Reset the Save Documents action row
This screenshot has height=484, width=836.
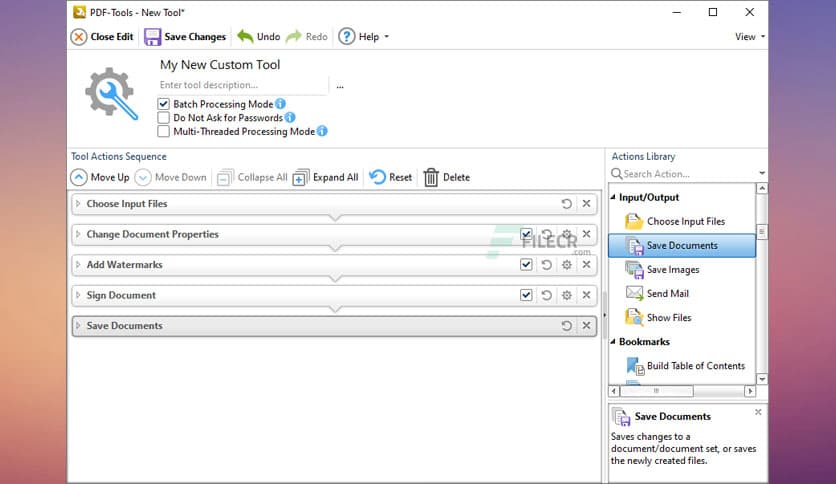pyautogui.click(x=566, y=326)
